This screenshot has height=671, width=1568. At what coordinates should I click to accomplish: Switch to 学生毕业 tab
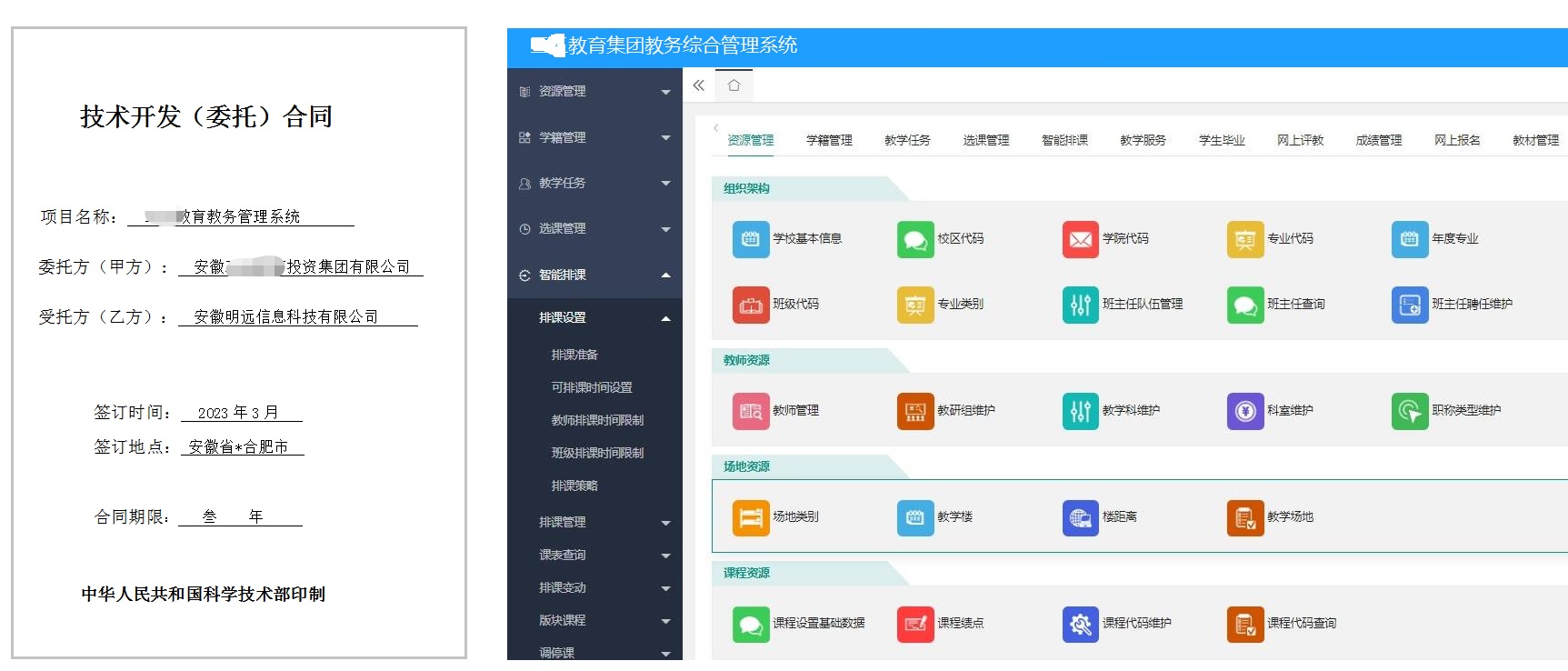[x=1222, y=140]
